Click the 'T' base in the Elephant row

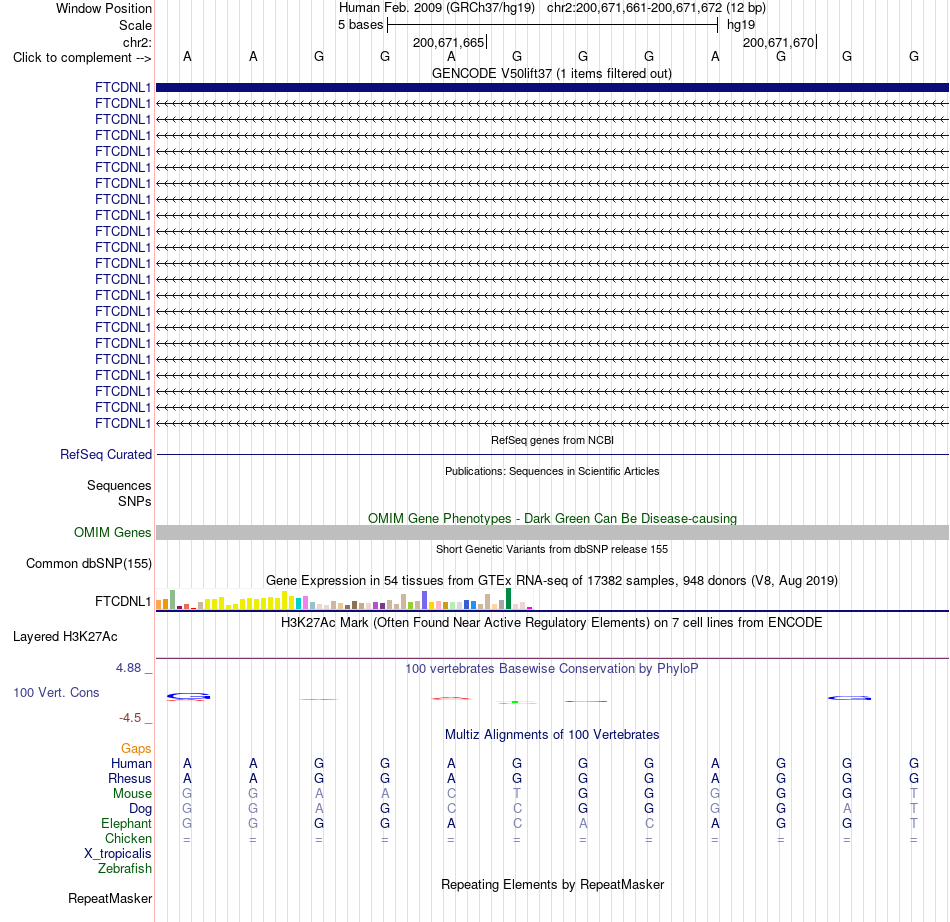point(914,824)
